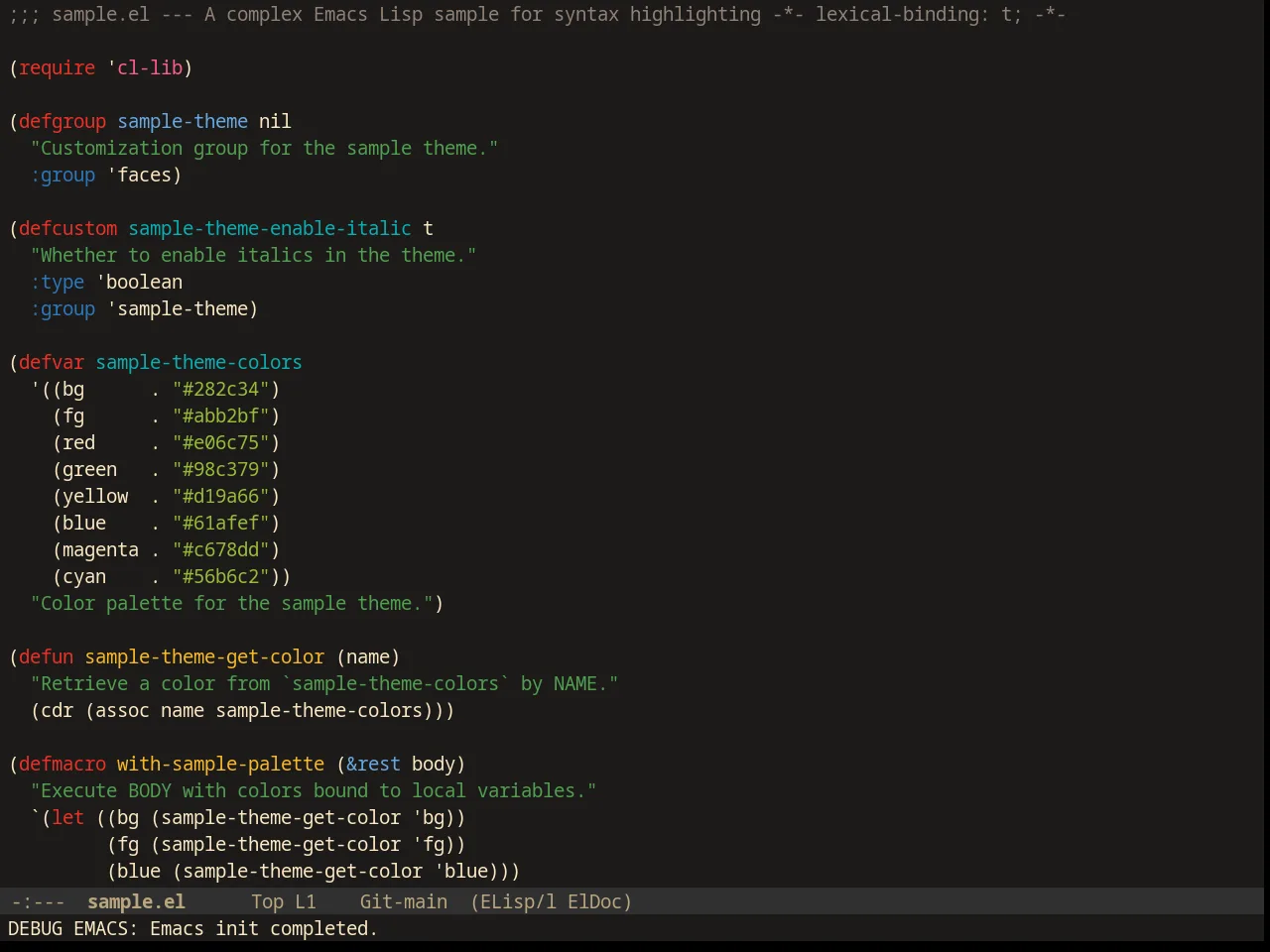Screen dimensions: 1270x952
Task: Click the "#d19a66" yellow color string
Action: (x=221, y=496)
